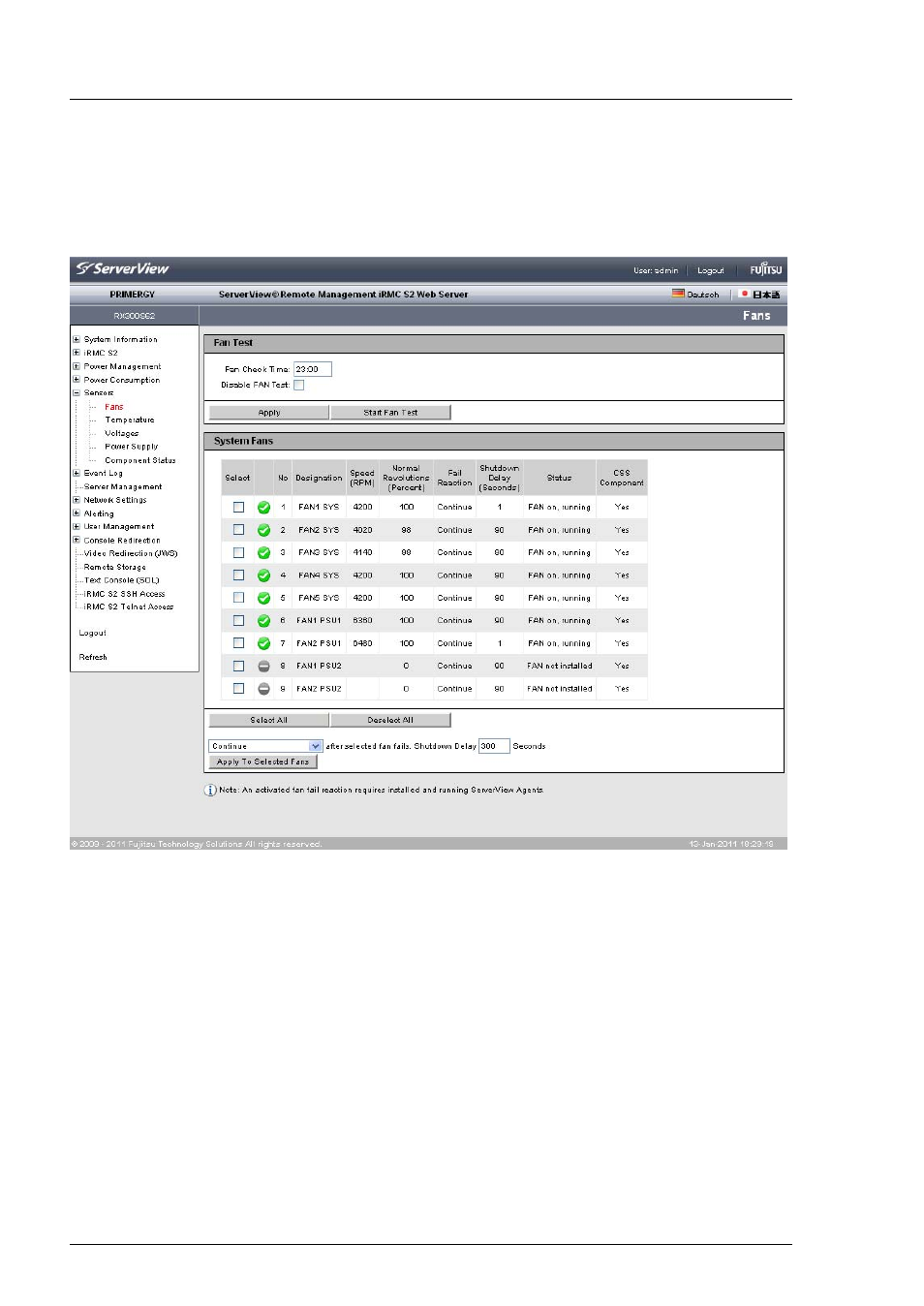Viewport: 924px width, 1306px height.
Task: Click the Refresh link in sidebar
Action: [x=93, y=657]
